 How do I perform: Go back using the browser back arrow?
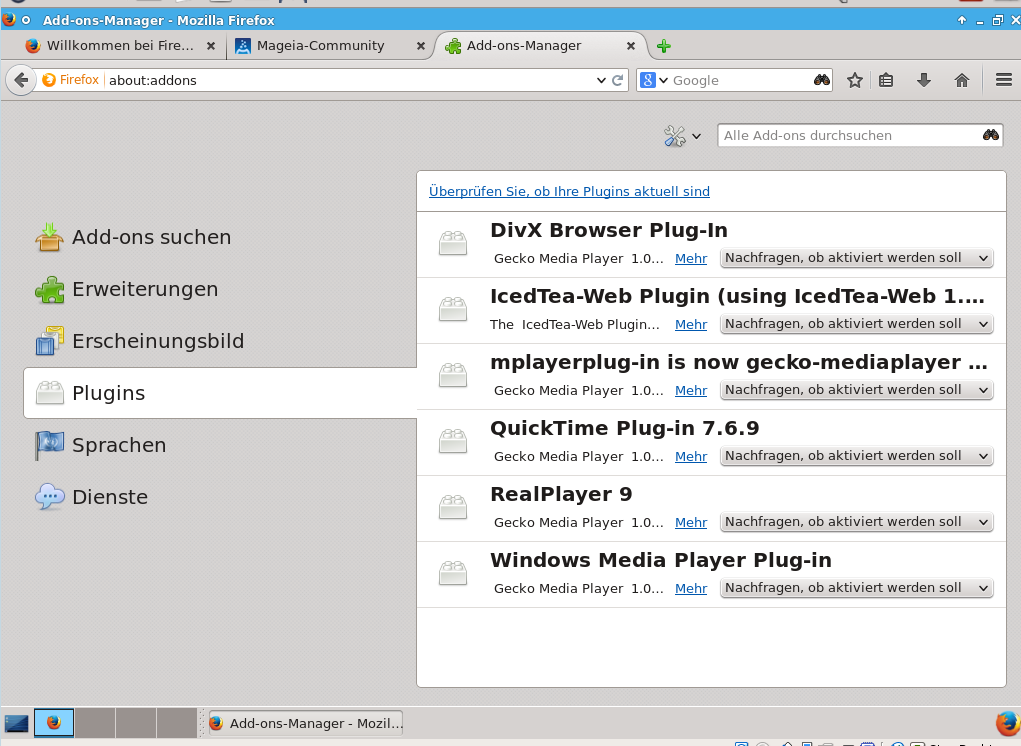21,81
